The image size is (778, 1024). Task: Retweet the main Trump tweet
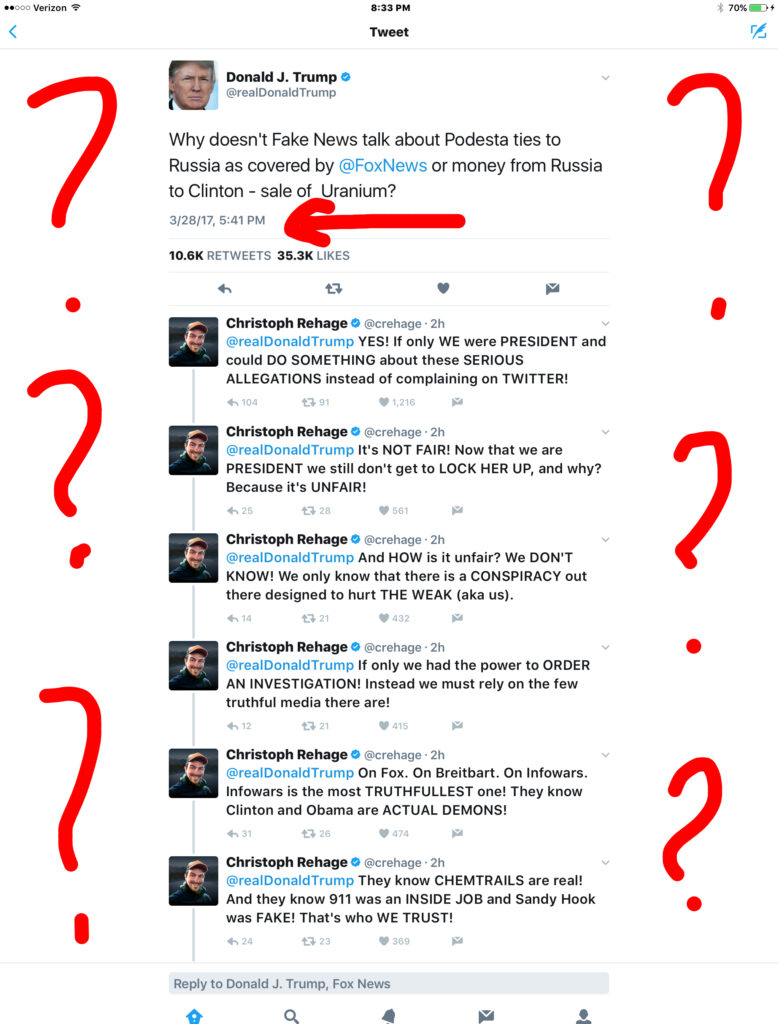click(334, 289)
